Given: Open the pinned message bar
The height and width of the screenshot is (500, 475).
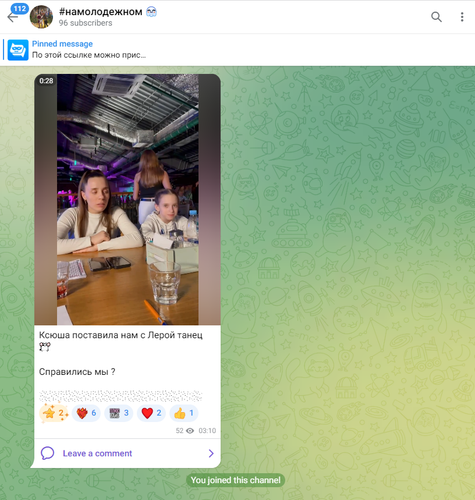Looking at the screenshot, I should (x=237, y=50).
